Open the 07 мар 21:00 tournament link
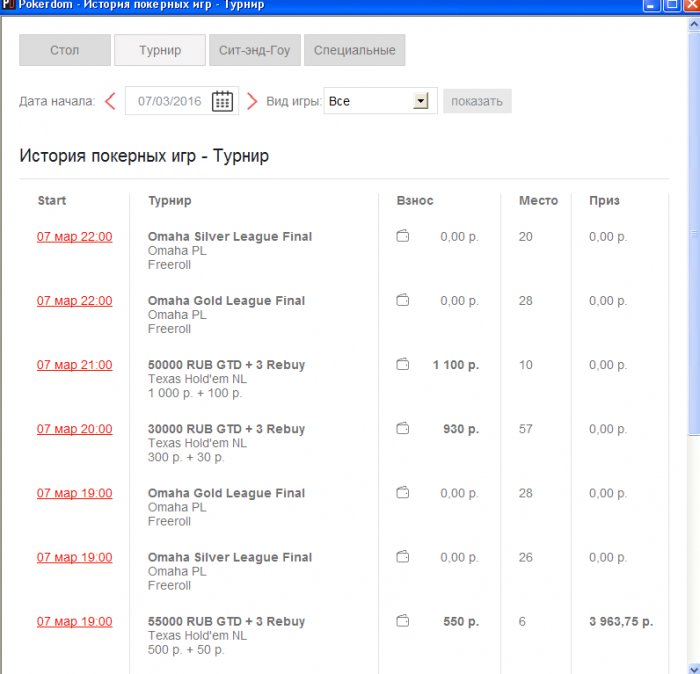This screenshot has height=674, width=700. pyautogui.click(x=75, y=365)
